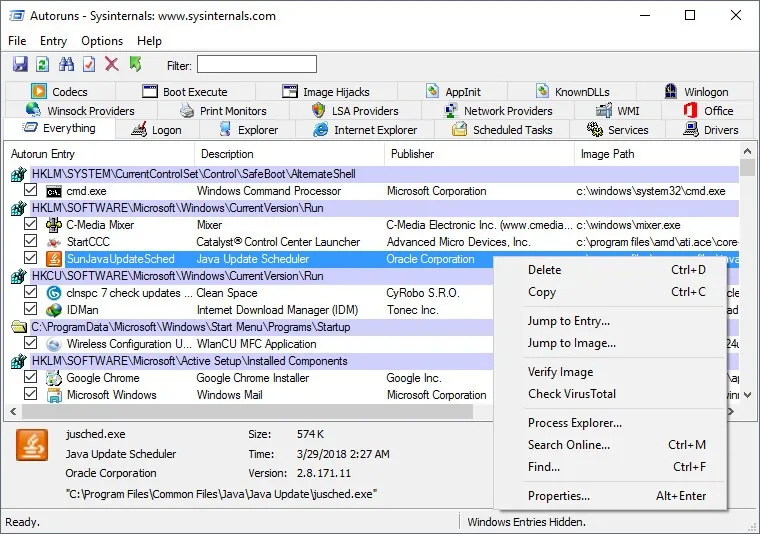Click the green Jump to Entry arrow icon

pos(135,65)
